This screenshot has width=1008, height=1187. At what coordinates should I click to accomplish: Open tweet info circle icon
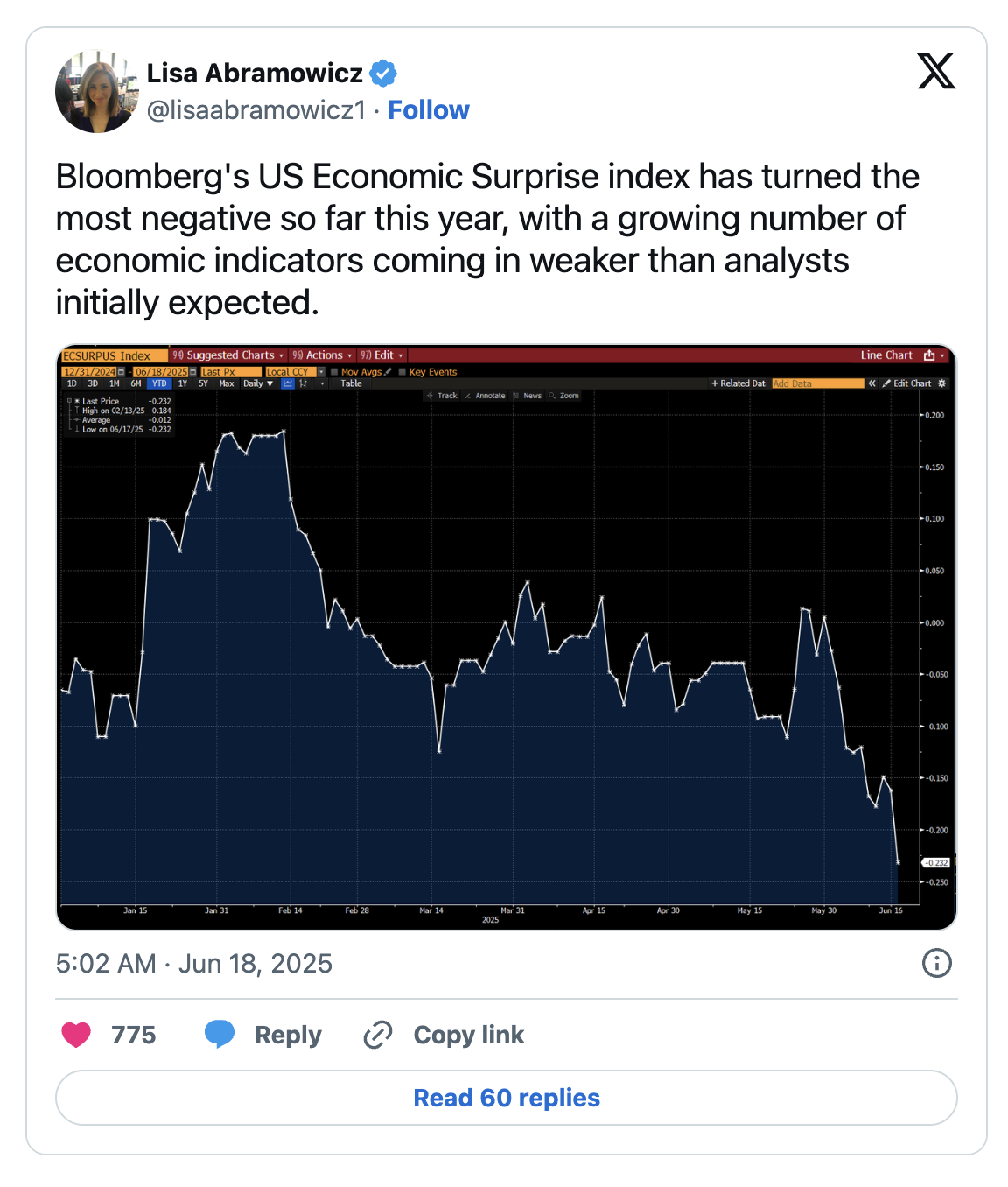pos(936,963)
